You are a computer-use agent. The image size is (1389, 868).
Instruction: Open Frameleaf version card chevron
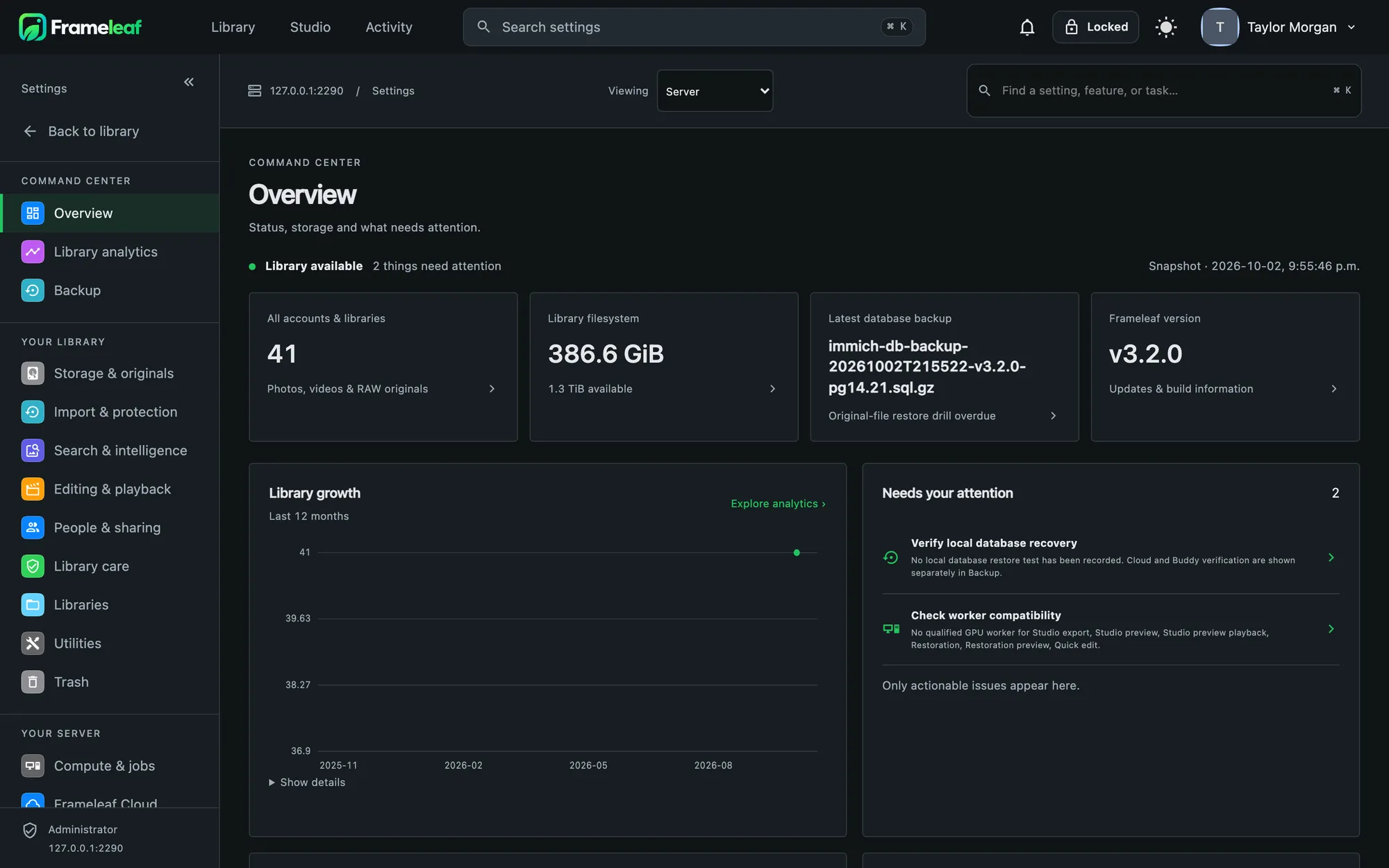[1333, 389]
